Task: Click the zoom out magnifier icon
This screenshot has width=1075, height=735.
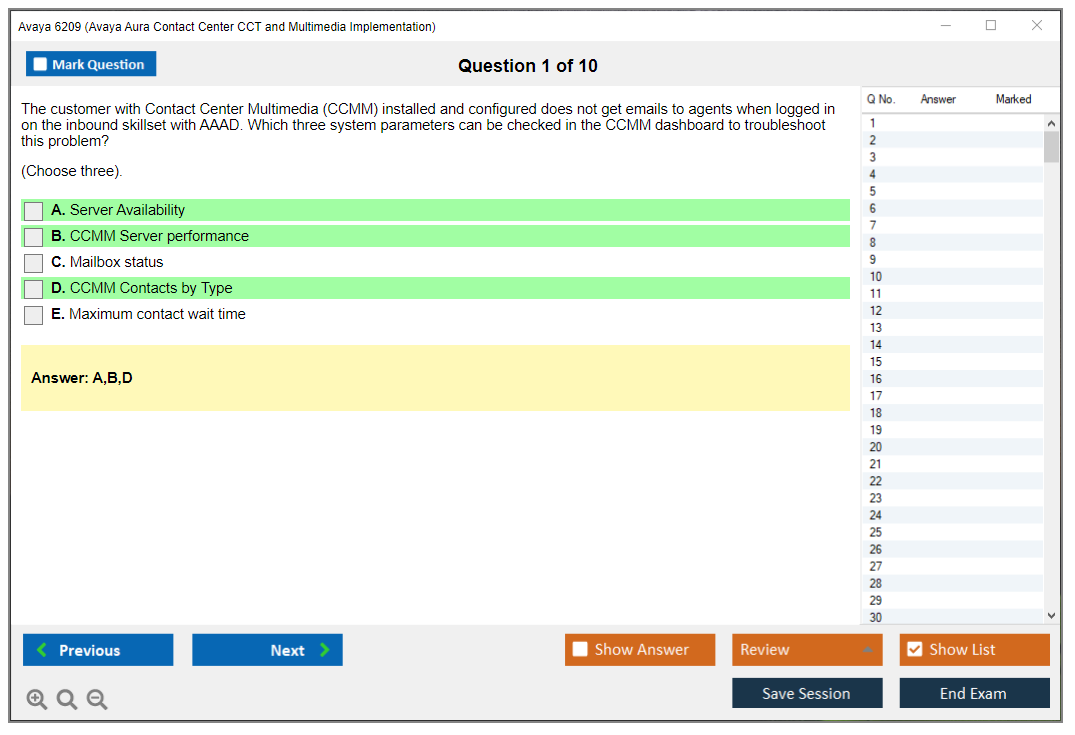Action: click(x=97, y=700)
